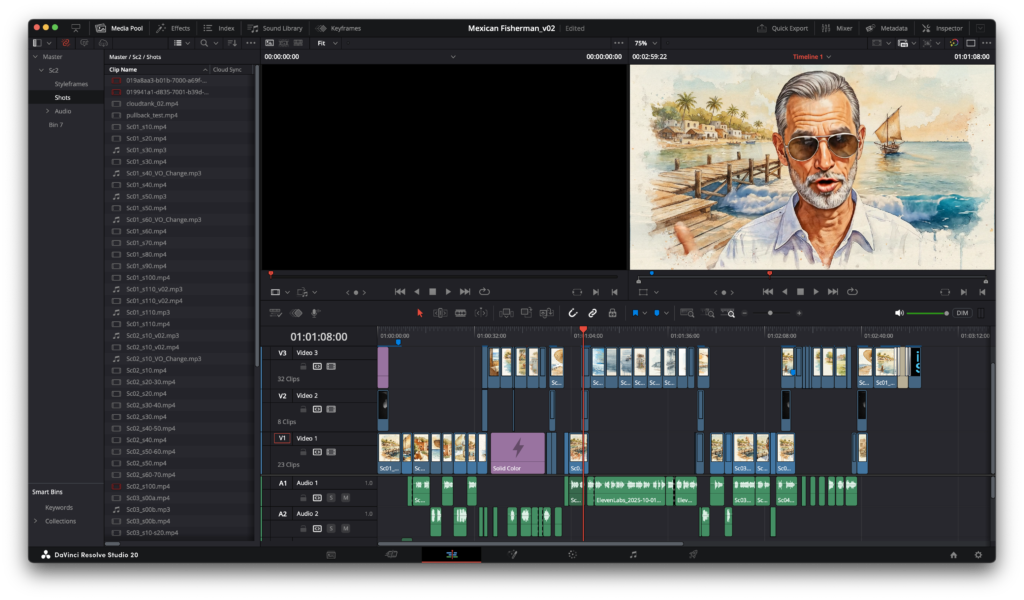Click the Mark In icon in timeline viewer
Image resolution: width=1024 pixels, height=600 pixels.
(x=963, y=292)
